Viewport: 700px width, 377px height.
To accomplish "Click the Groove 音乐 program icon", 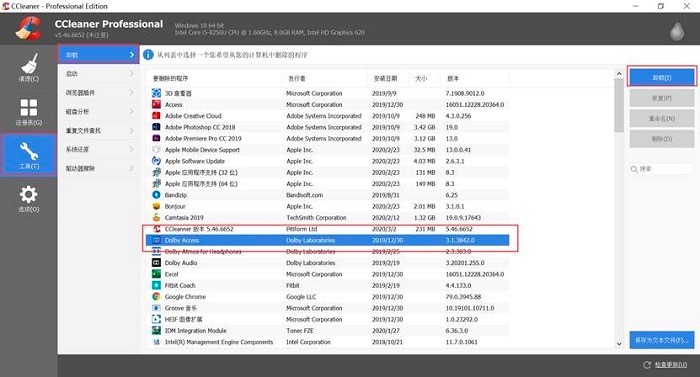I will pyautogui.click(x=156, y=308).
